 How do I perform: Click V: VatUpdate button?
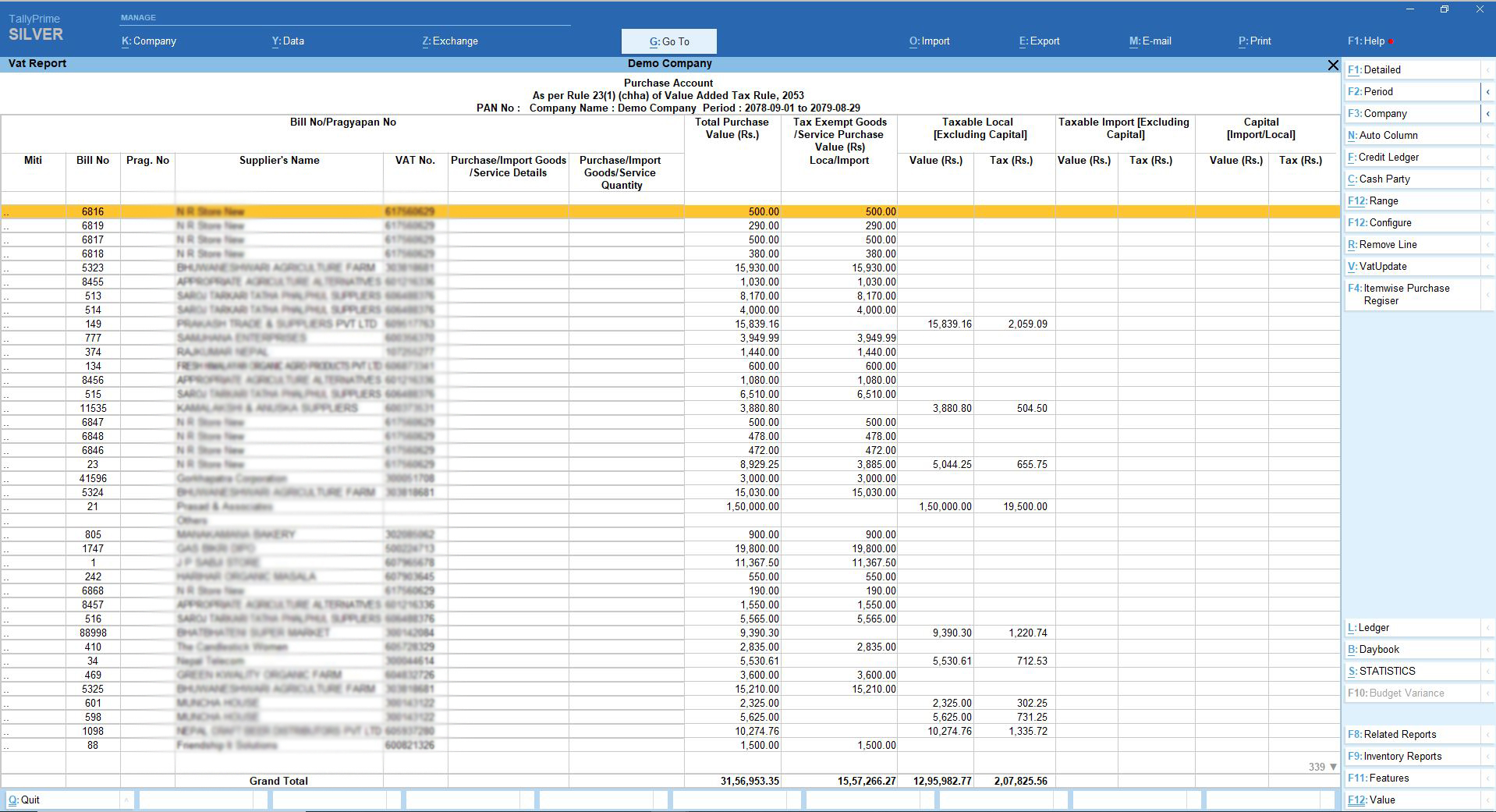[x=1412, y=266]
